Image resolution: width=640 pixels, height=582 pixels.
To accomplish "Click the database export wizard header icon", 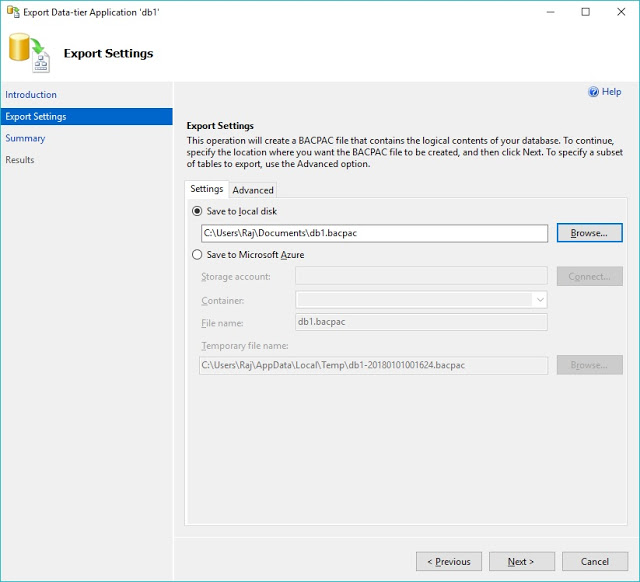I will pyautogui.click(x=28, y=53).
